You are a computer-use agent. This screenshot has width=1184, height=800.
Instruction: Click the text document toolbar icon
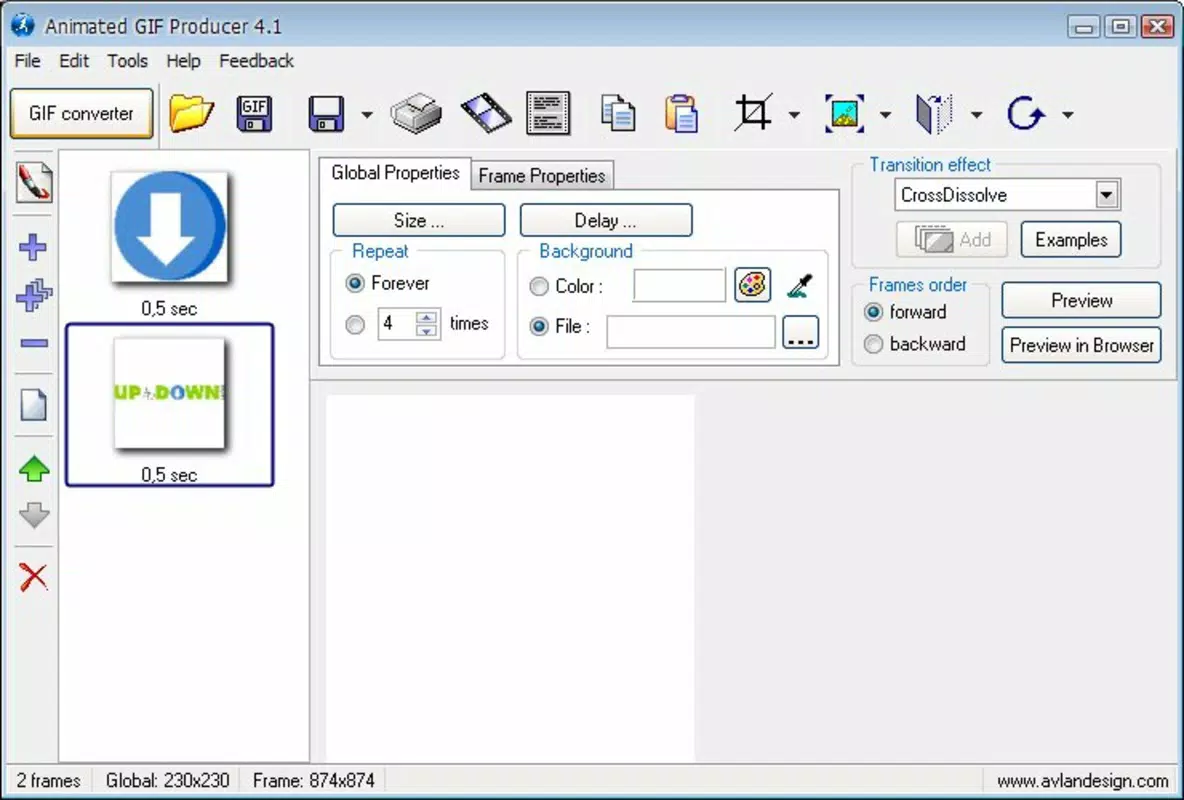pyautogui.click(x=548, y=113)
